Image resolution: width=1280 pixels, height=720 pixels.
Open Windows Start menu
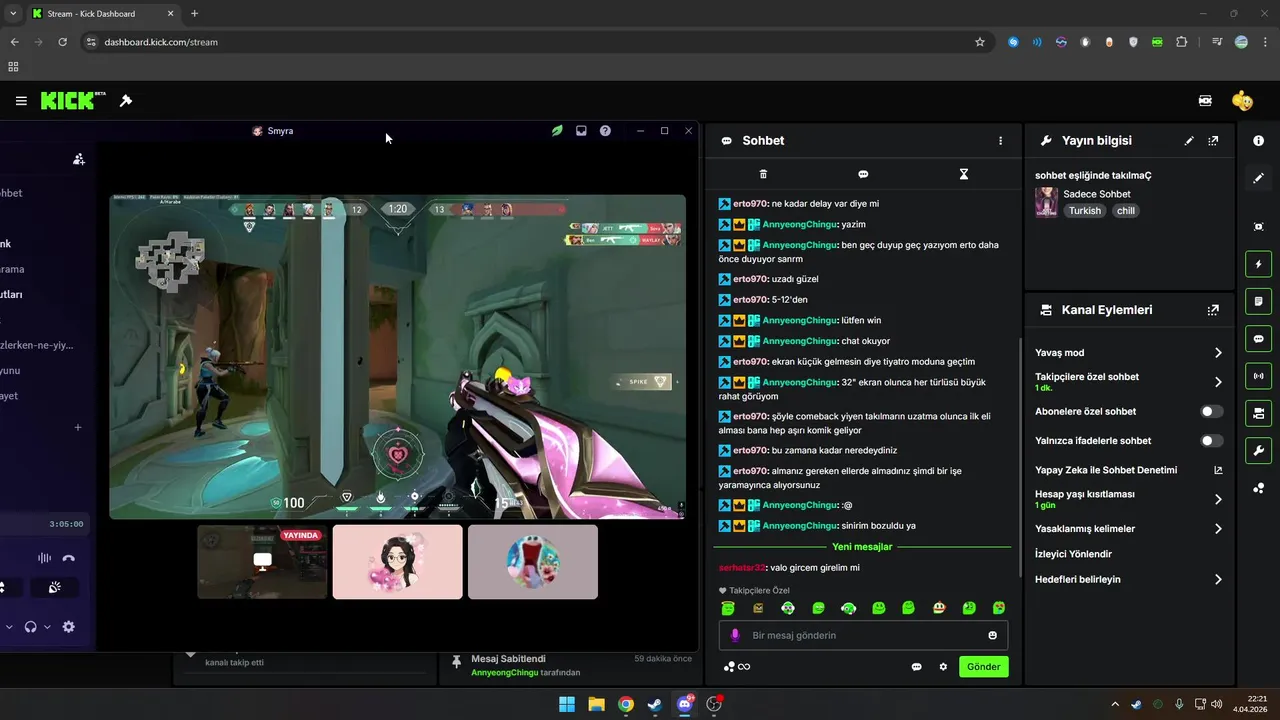567,704
